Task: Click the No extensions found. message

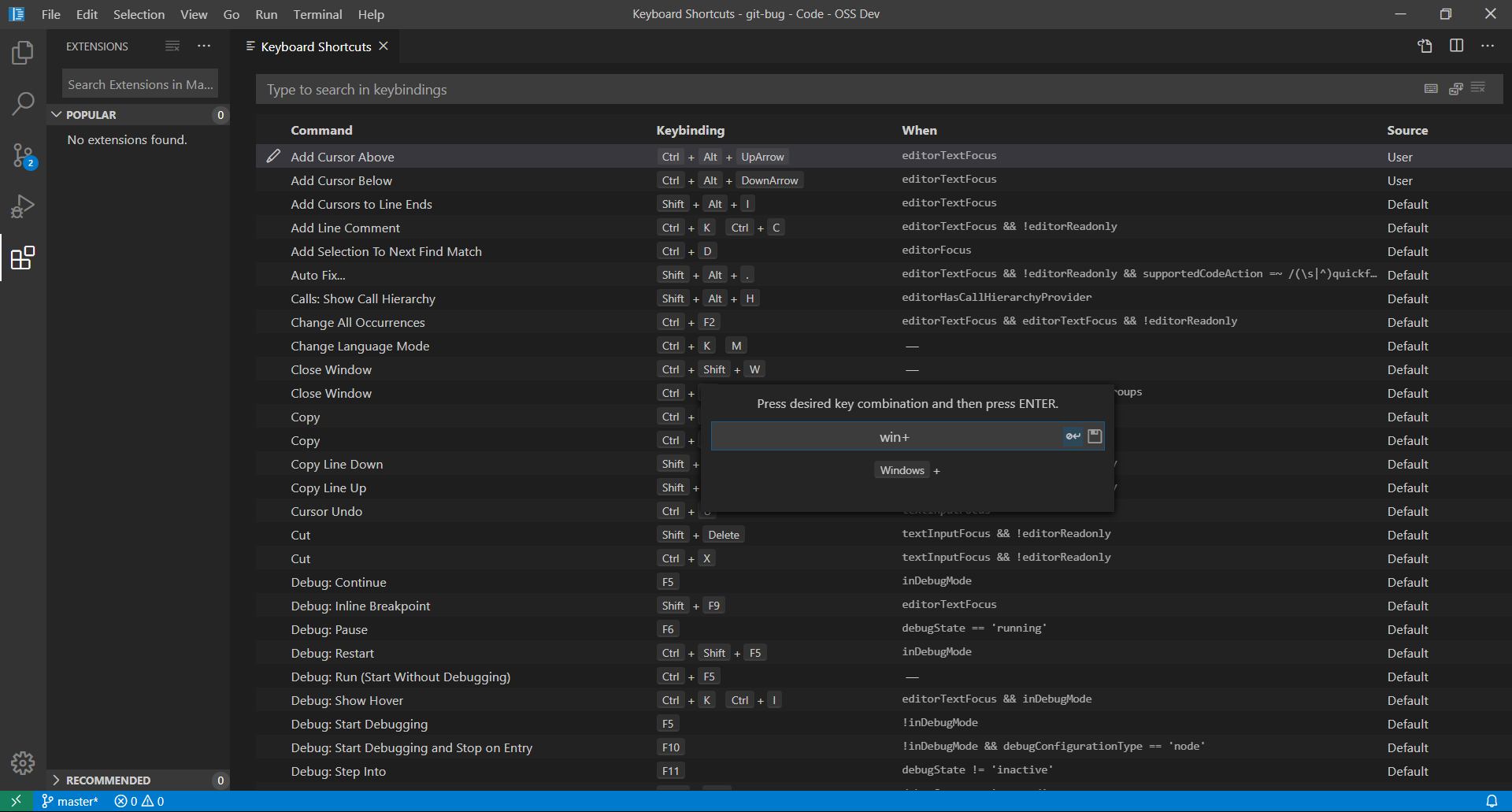Action: click(x=127, y=139)
